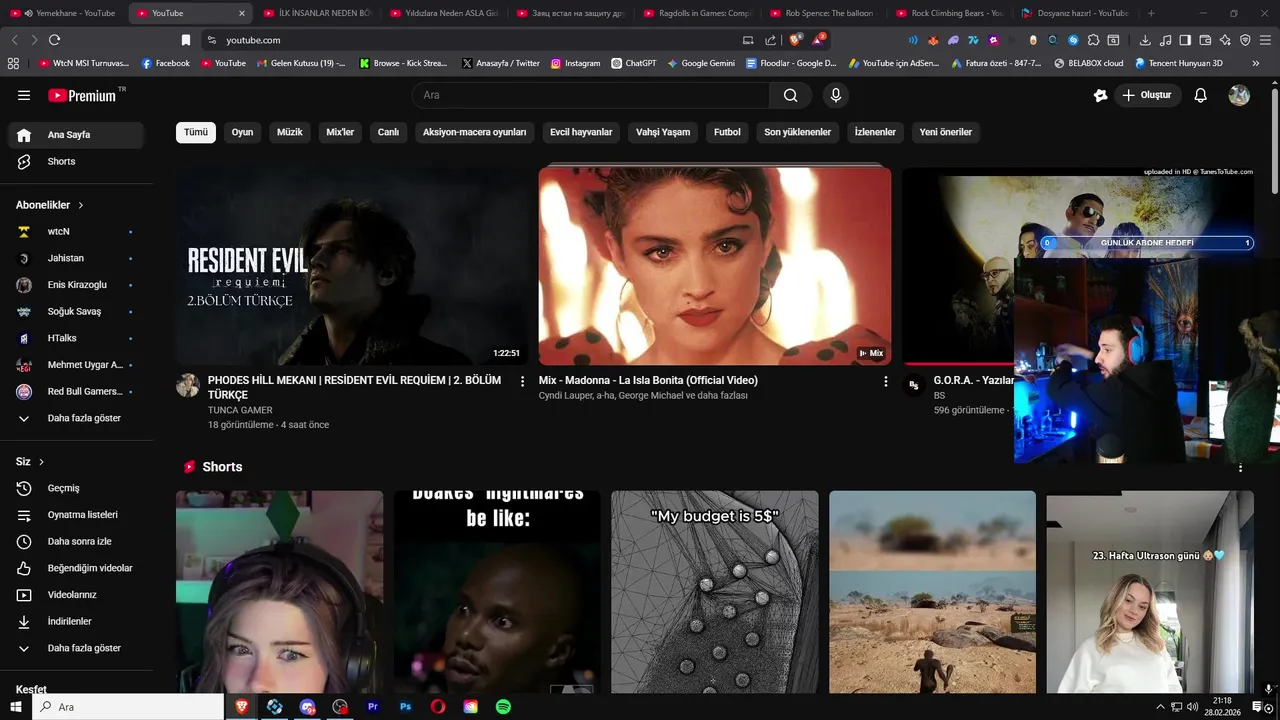Open İndirilenler in sidebar

click(78, 621)
